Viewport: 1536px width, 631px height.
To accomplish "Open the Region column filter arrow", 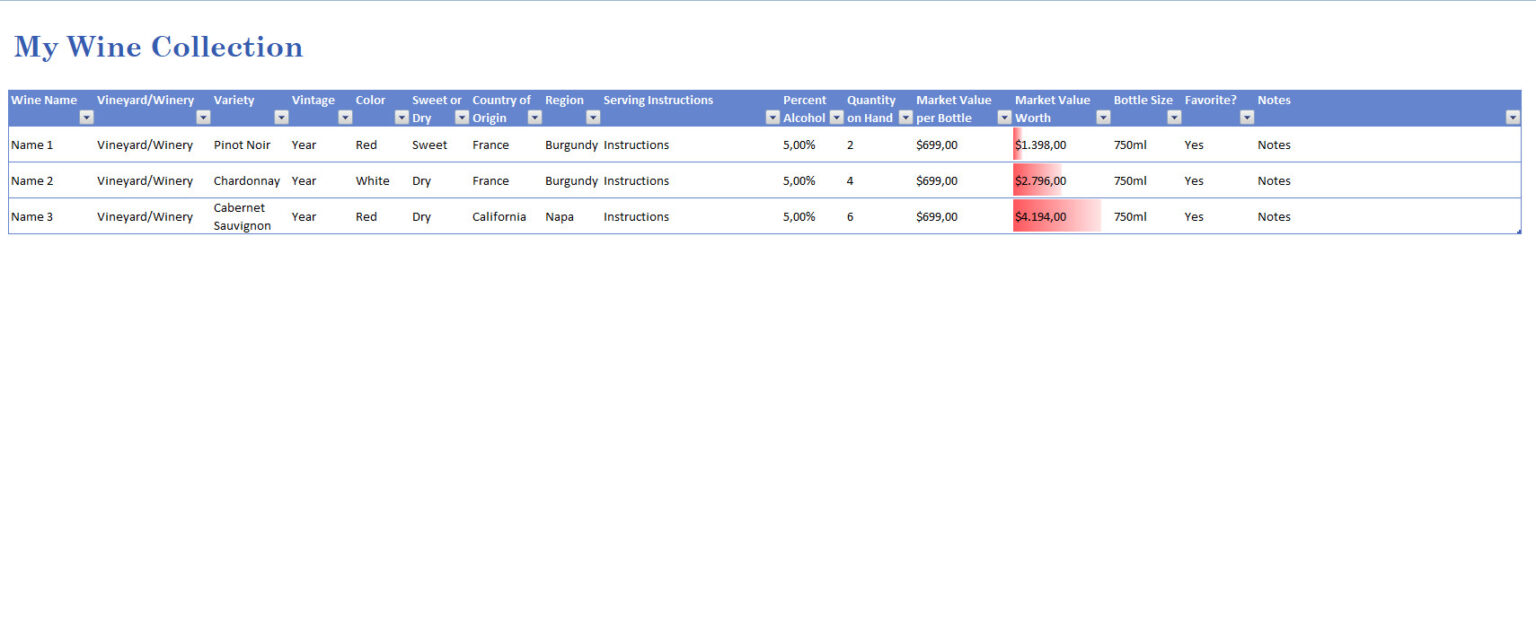I will [x=593, y=117].
